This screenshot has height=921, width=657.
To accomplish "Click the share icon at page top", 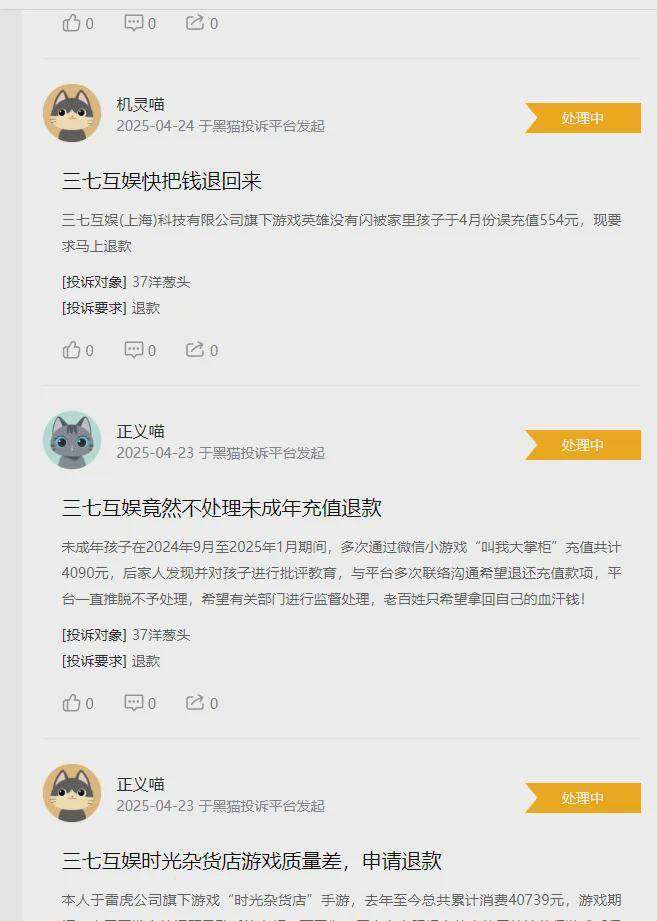I will coord(195,23).
